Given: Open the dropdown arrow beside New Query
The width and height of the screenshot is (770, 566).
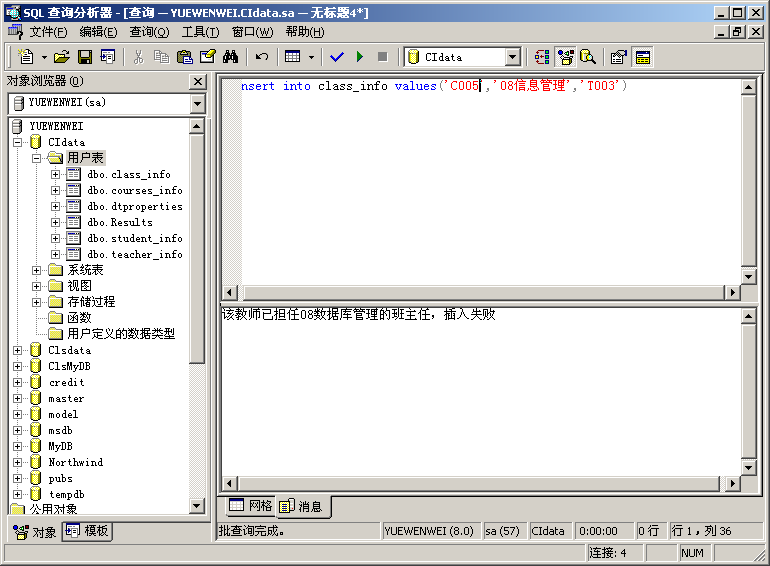Looking at the screenshot, I should [x=44, y=57].
